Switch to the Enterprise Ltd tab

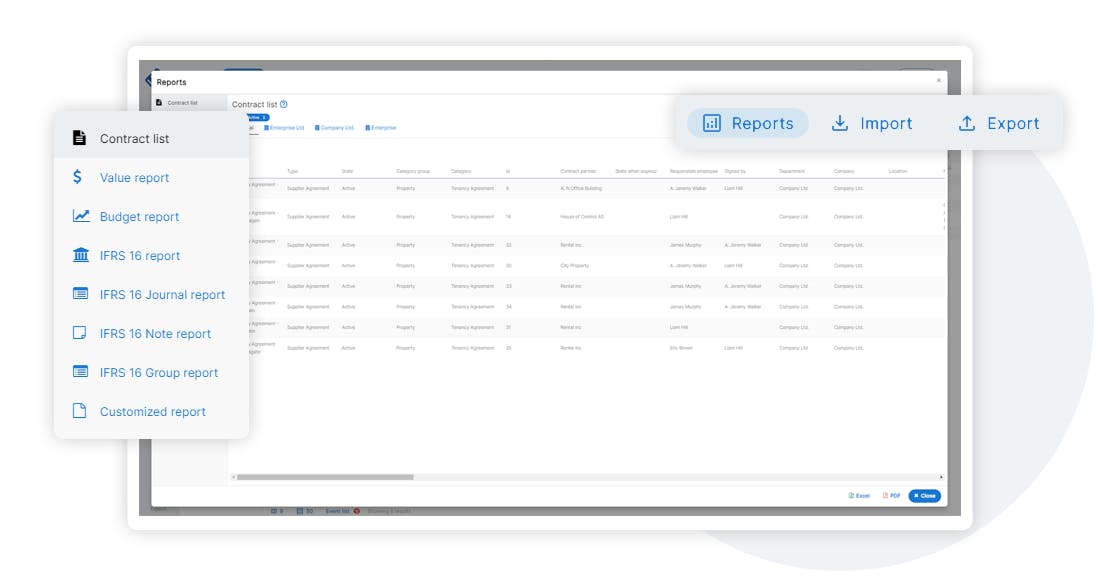click(284, 128)
